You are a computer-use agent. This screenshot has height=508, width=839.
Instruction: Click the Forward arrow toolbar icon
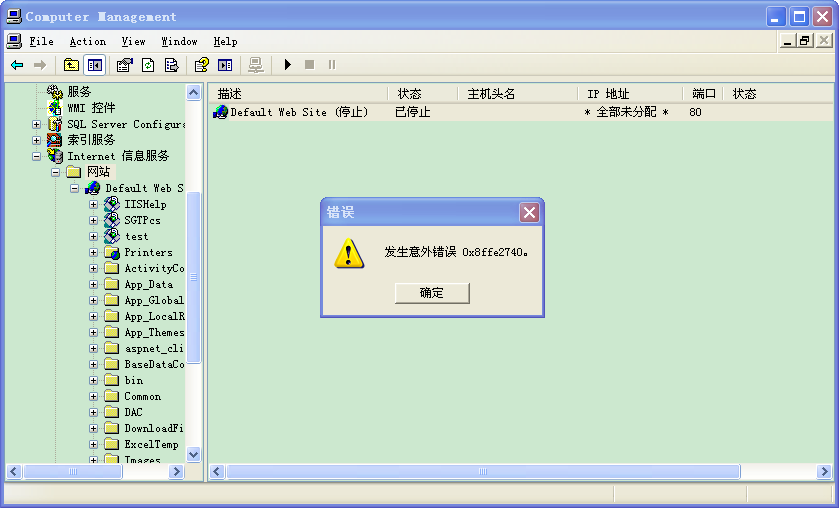[40, 65]
